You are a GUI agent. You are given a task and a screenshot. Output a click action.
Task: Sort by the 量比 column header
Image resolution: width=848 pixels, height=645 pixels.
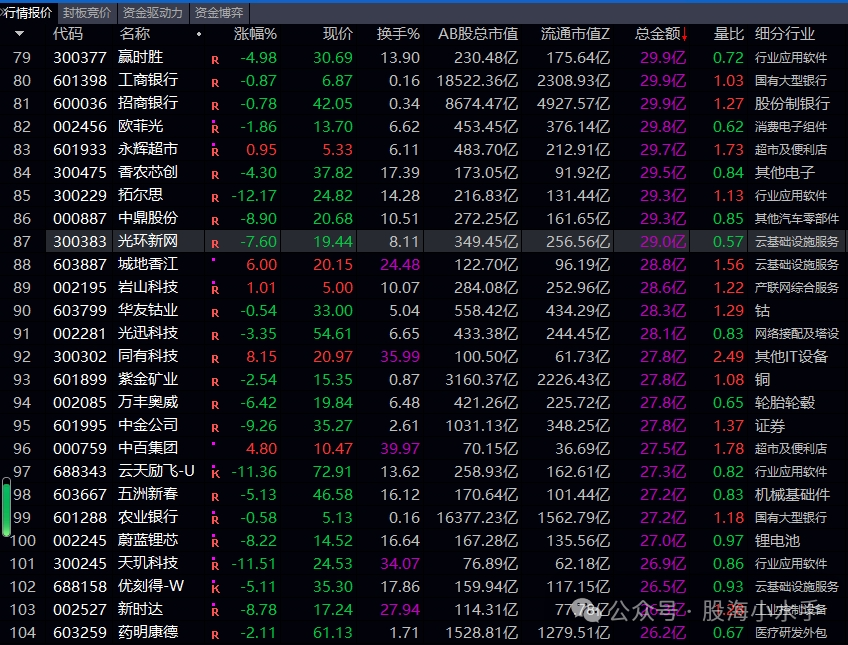[728, 34]
